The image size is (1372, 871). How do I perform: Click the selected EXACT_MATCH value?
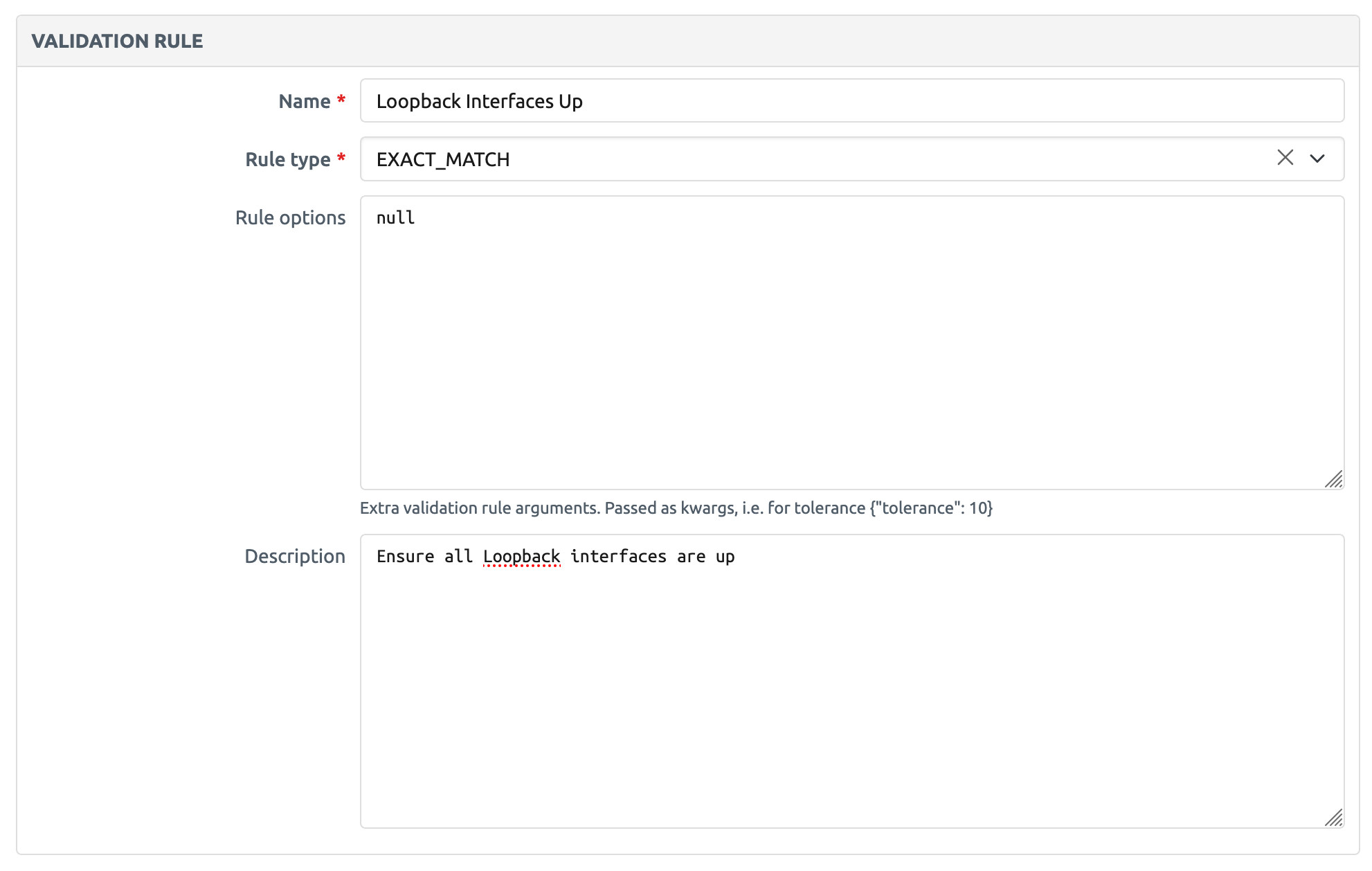pyautogui.click(x=443, y=159)
